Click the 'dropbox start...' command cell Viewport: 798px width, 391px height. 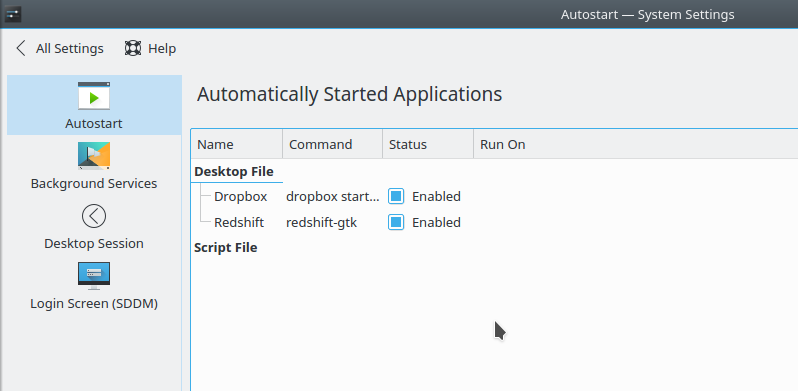pos(332,196)
